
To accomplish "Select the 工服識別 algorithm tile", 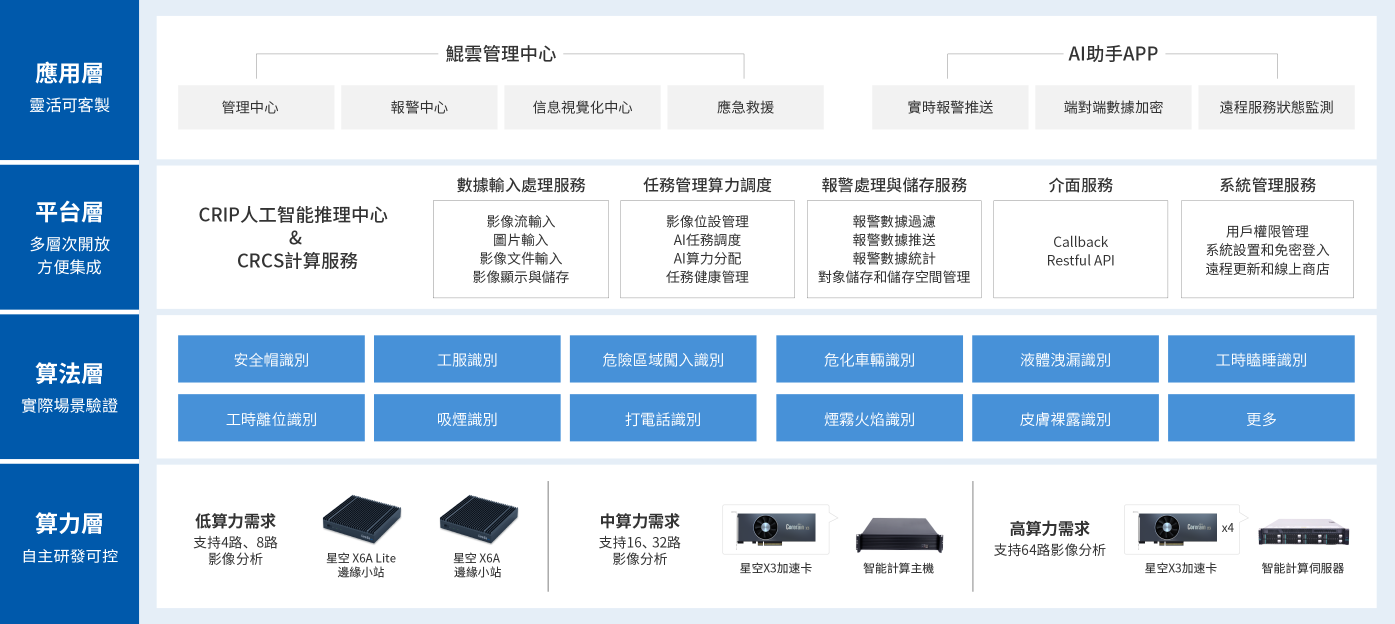I will point(467,359).
